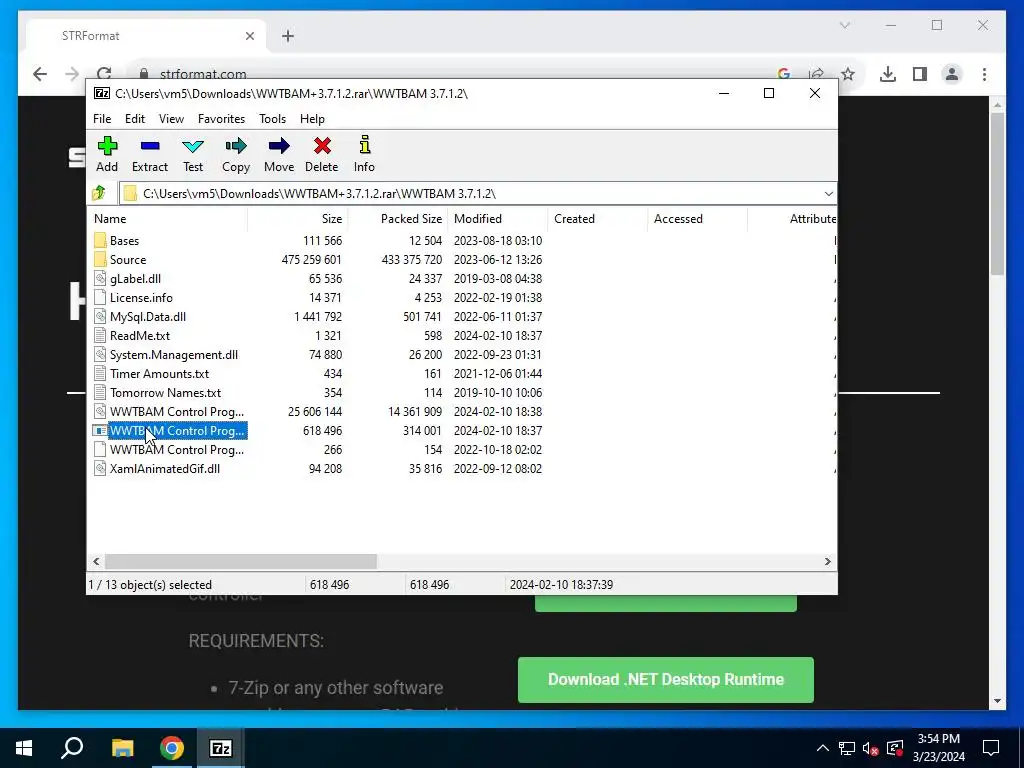
Task: Open the Favorites menu
Action: pos(221,119)
